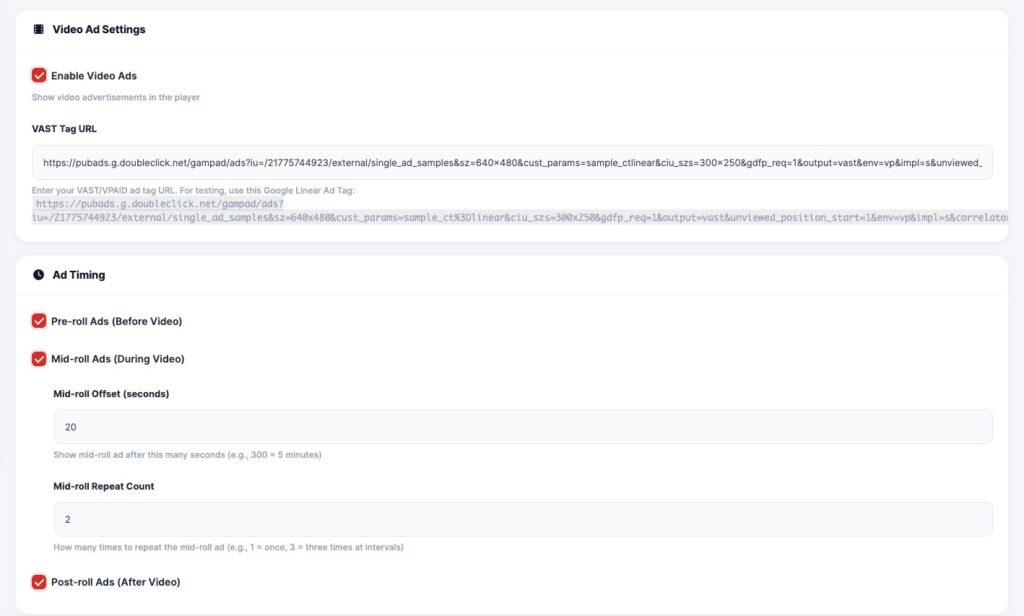
Task: Click the "Mid-roll Repeat Count" label
Action: (x=103, y=486)
